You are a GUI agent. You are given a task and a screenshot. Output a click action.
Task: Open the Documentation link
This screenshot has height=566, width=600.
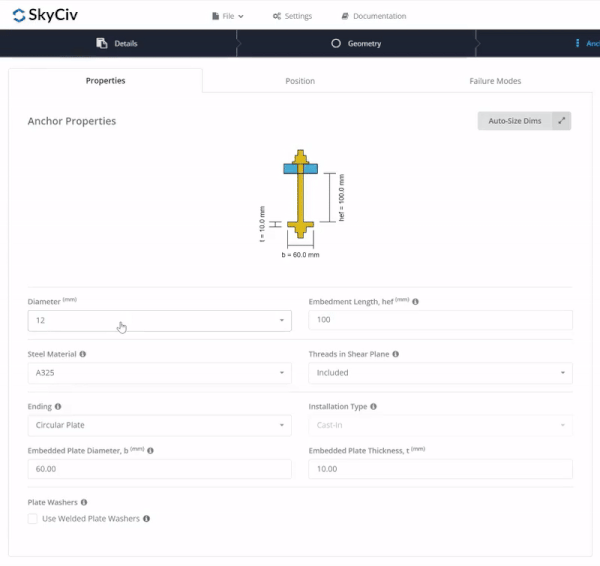(373, 16)
